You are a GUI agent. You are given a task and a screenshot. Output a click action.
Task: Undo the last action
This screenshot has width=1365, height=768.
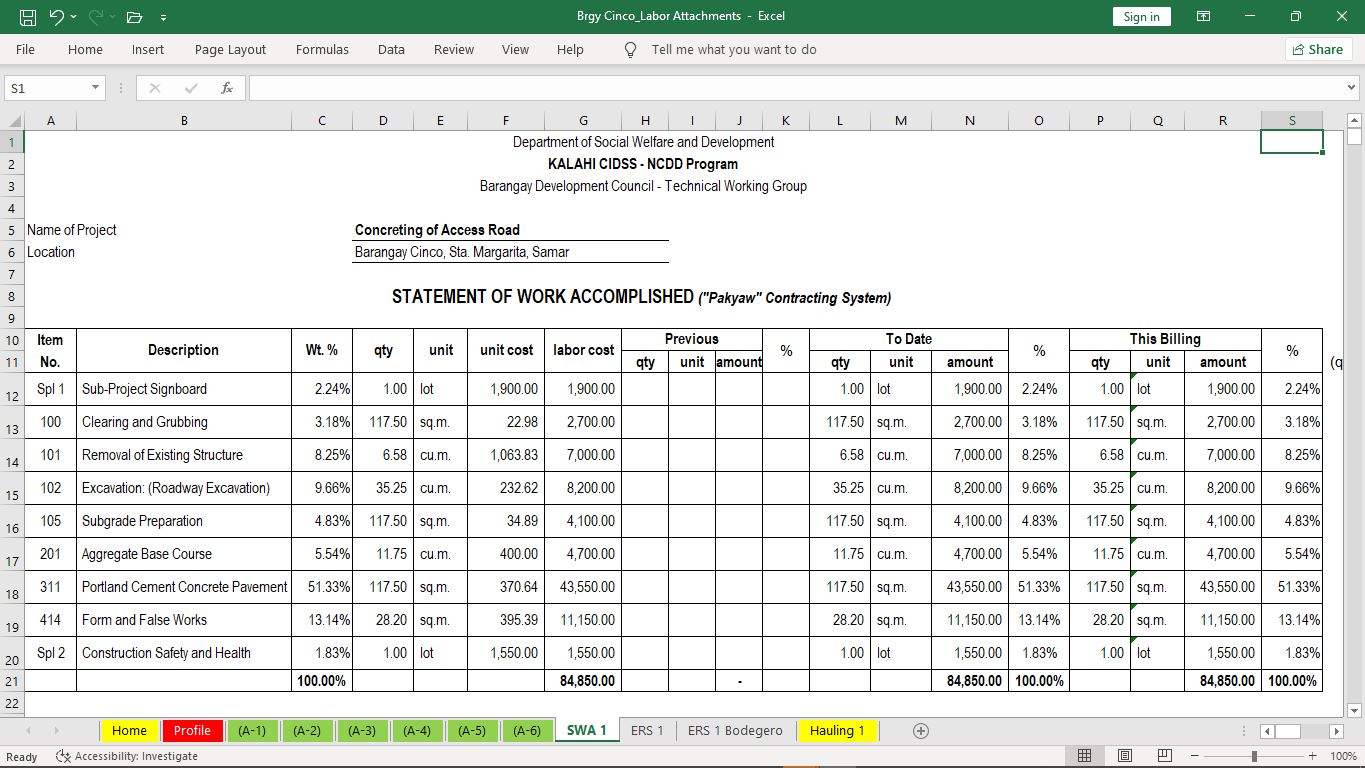coord(56,16)
